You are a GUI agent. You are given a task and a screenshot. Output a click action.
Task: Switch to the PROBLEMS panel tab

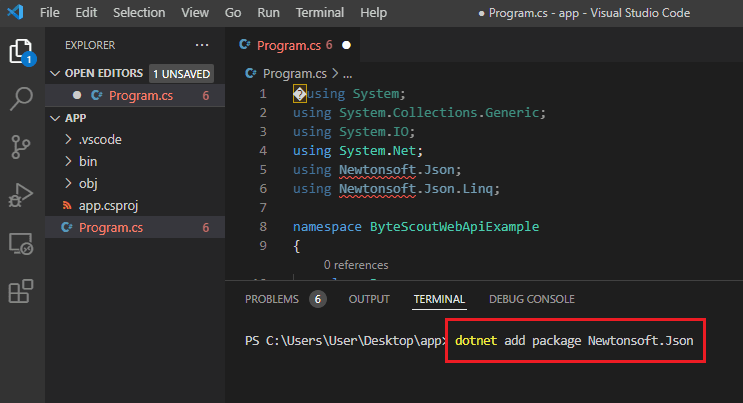click(272, 299)
